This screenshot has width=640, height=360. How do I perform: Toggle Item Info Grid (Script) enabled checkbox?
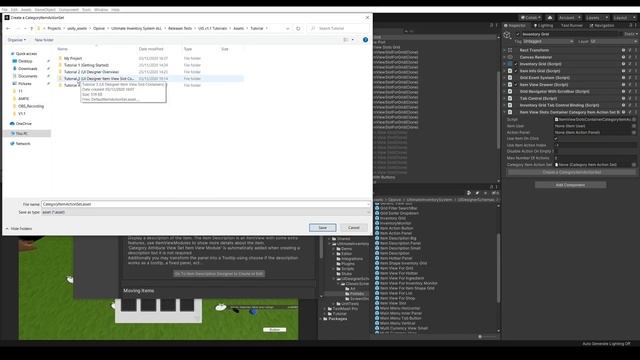[516, 71]
